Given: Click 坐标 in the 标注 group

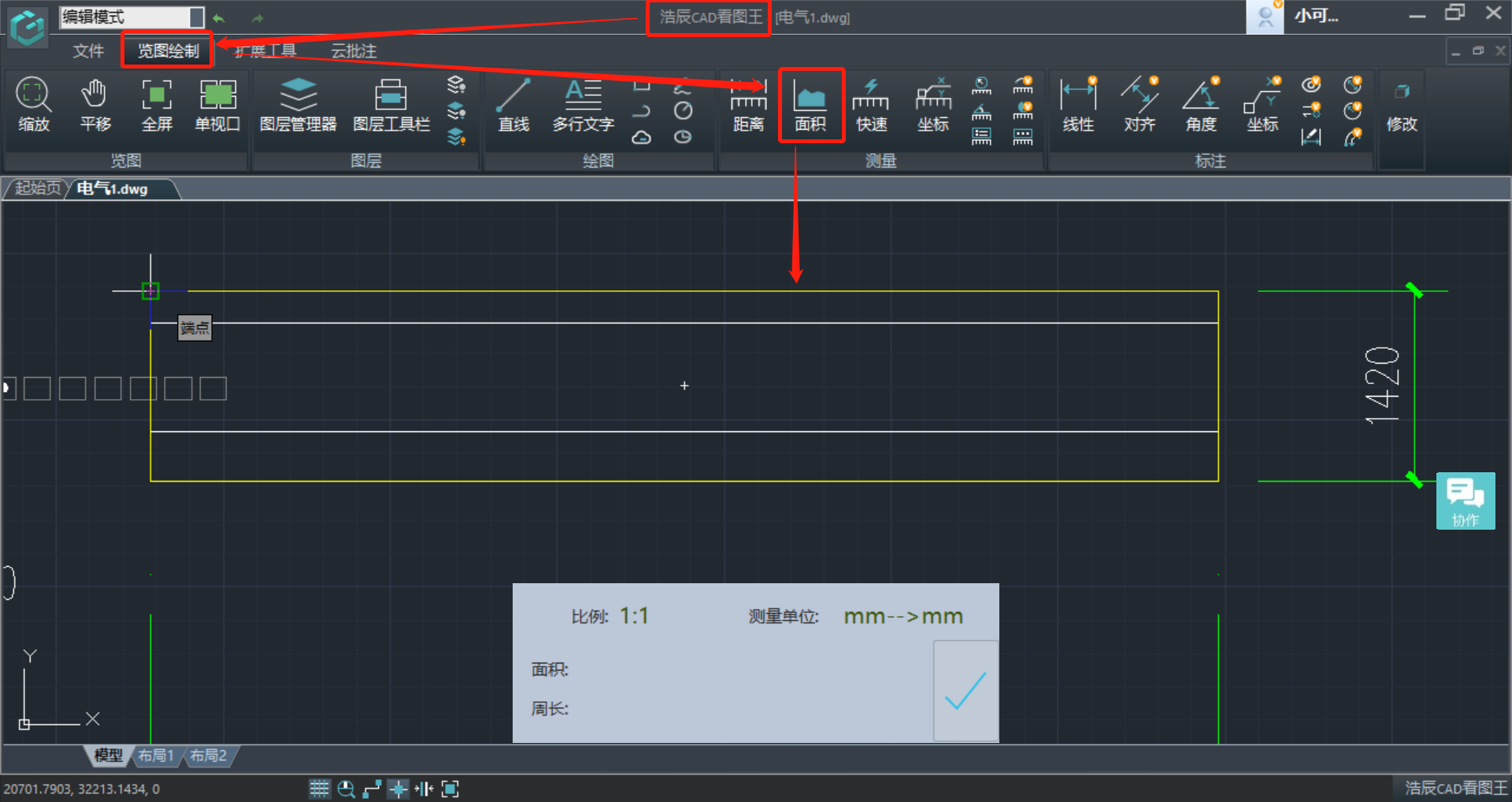Looking at the screenshot, I should tap(1262, 105).
